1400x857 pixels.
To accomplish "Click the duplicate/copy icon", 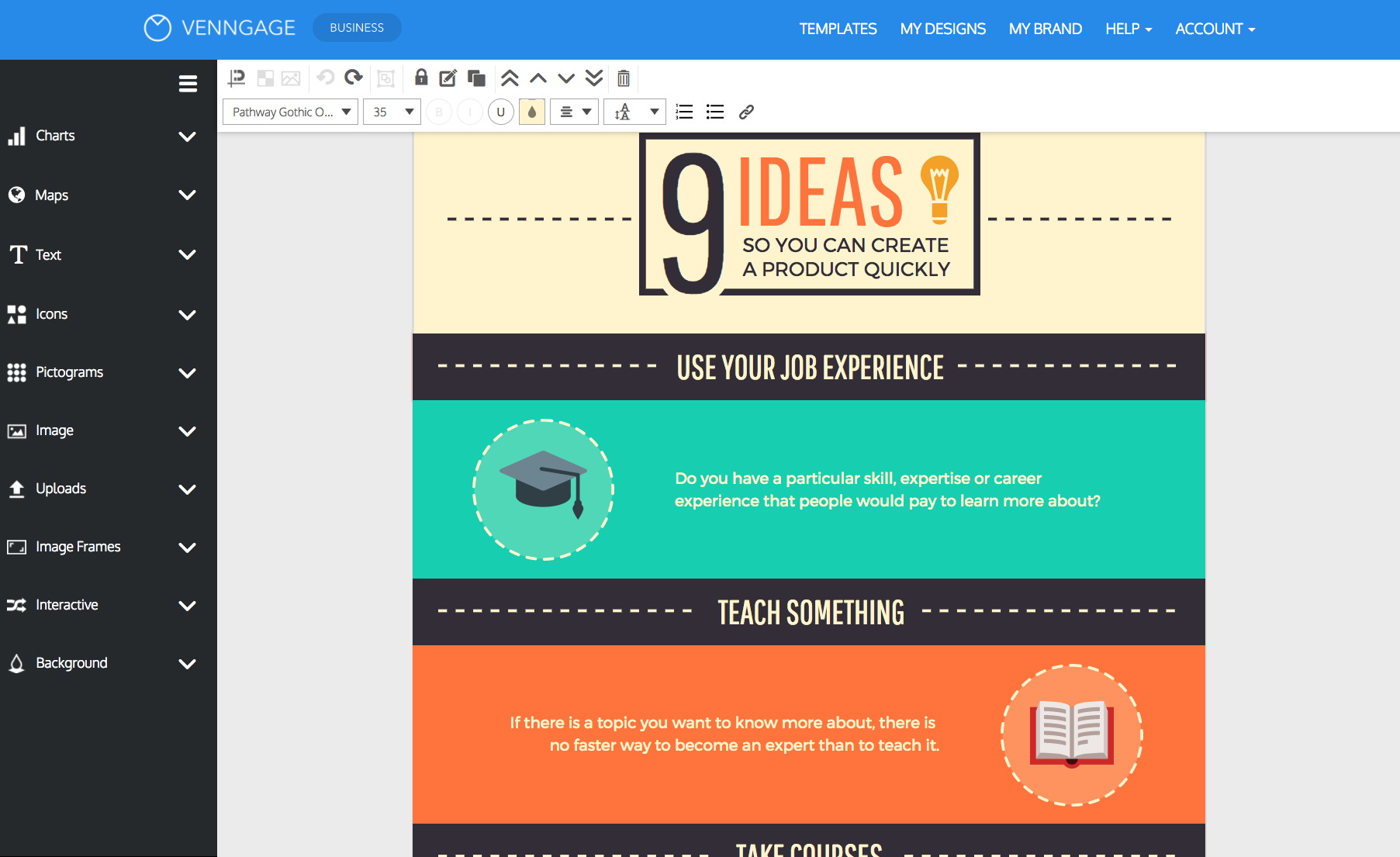I will [476, 78].
